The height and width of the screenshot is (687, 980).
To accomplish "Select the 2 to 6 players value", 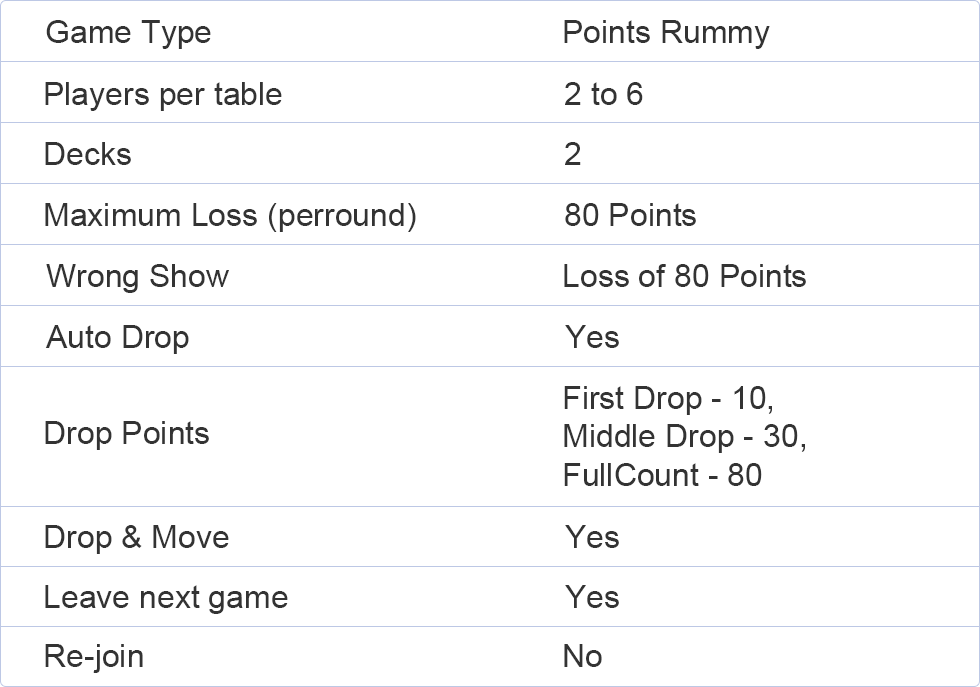I will tap(603, 94).
